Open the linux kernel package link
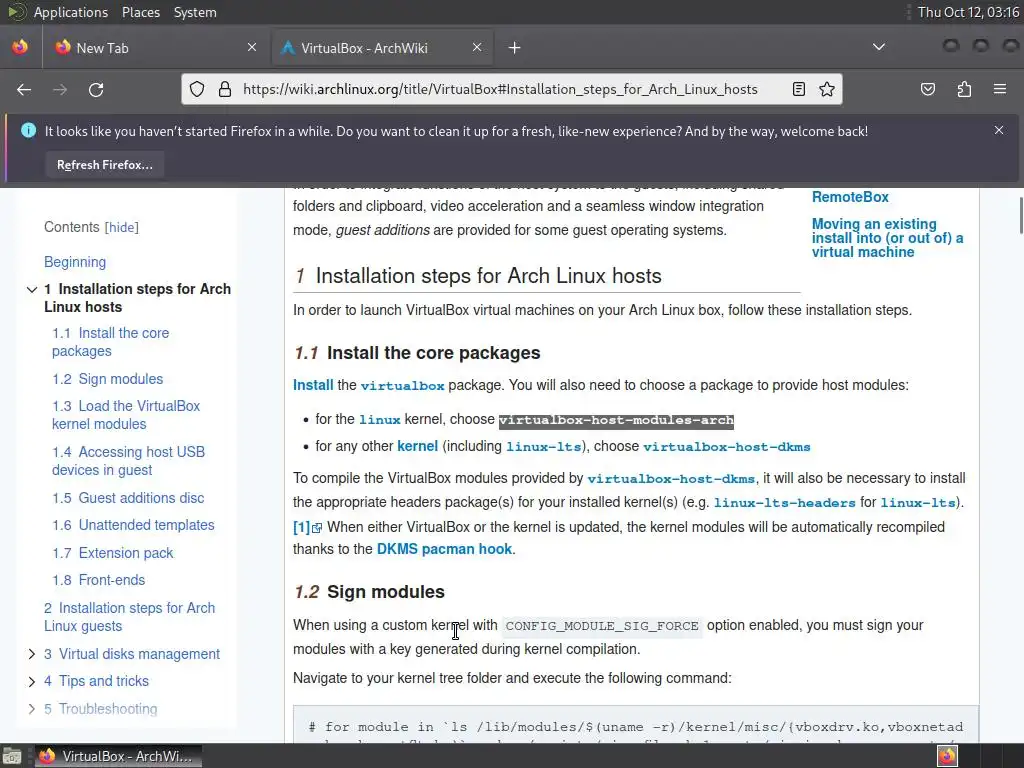1024x768 pixels. (379, 420)
